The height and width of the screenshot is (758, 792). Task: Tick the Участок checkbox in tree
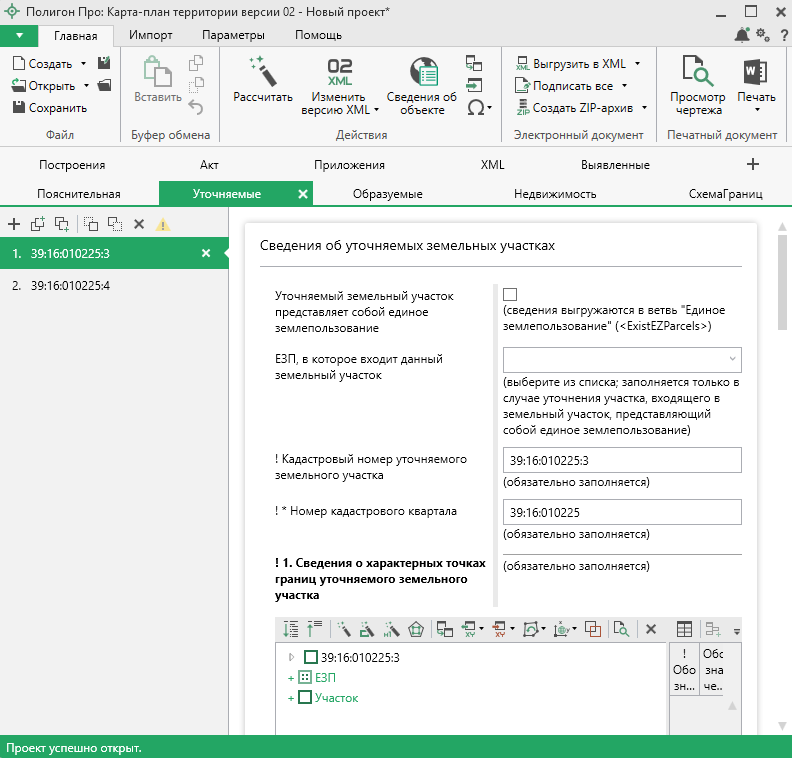tap(305, 697)
